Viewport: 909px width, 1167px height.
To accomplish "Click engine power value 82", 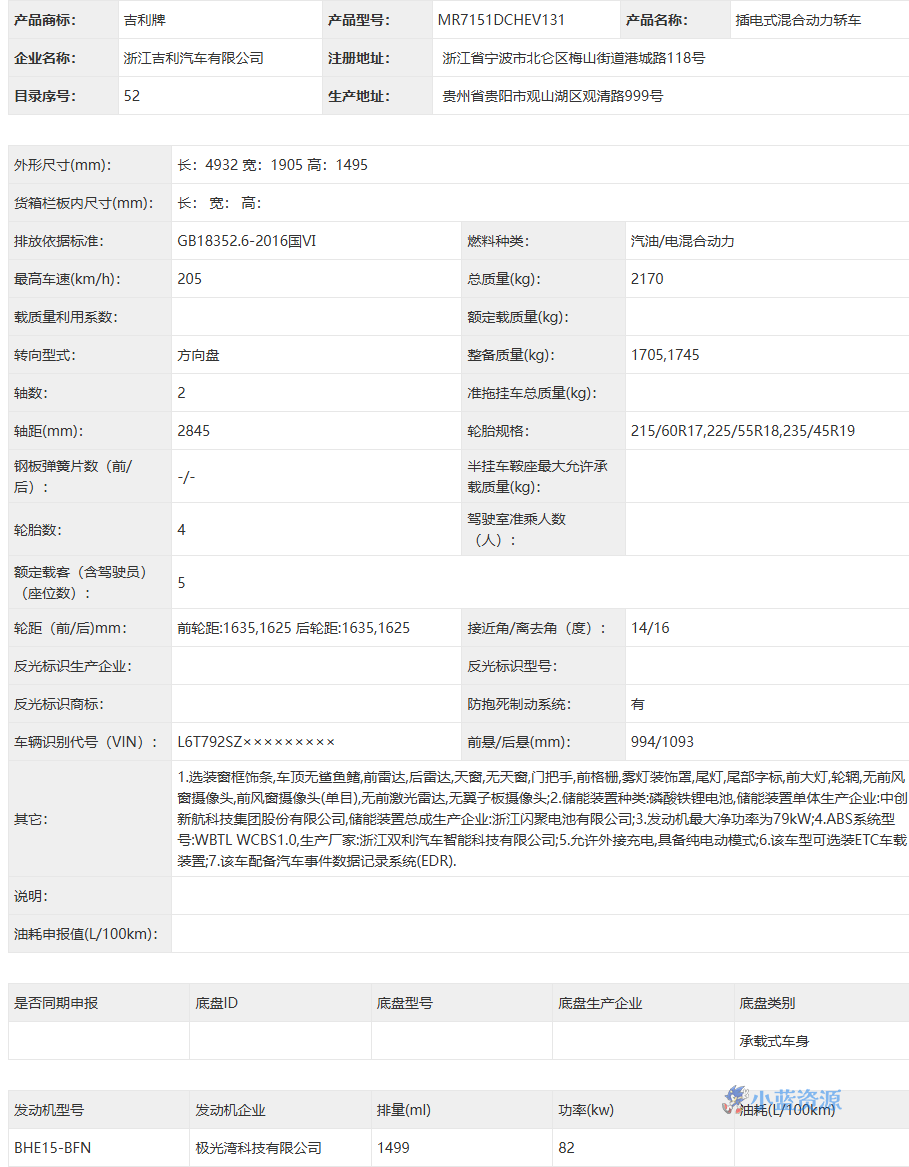I will [567, 1148].
